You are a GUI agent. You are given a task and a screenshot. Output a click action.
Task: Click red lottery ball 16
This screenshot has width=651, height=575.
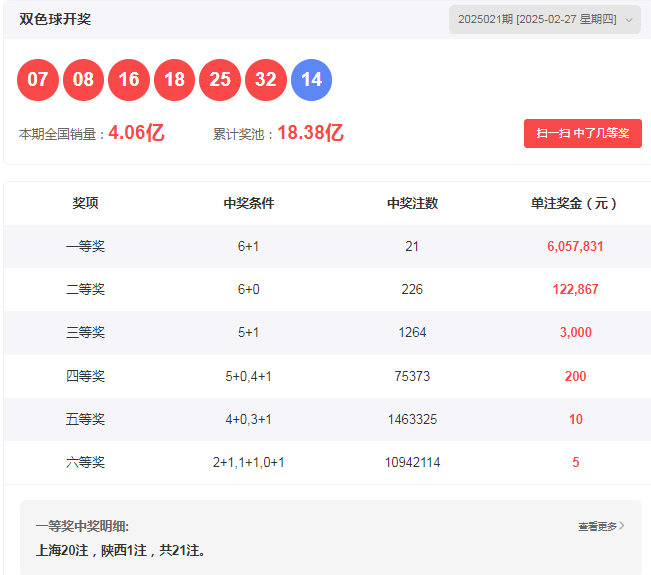[x=129, y=80]
